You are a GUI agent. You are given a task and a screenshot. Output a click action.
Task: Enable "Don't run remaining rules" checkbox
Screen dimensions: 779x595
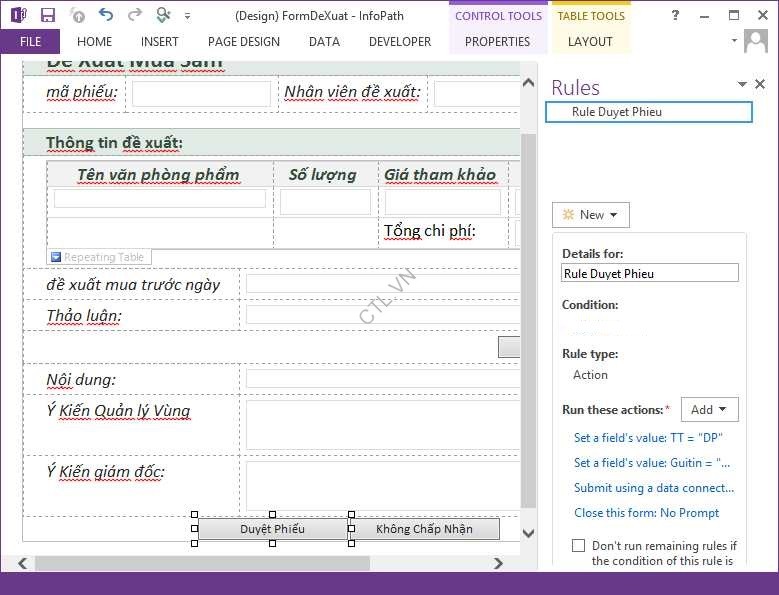578,546
